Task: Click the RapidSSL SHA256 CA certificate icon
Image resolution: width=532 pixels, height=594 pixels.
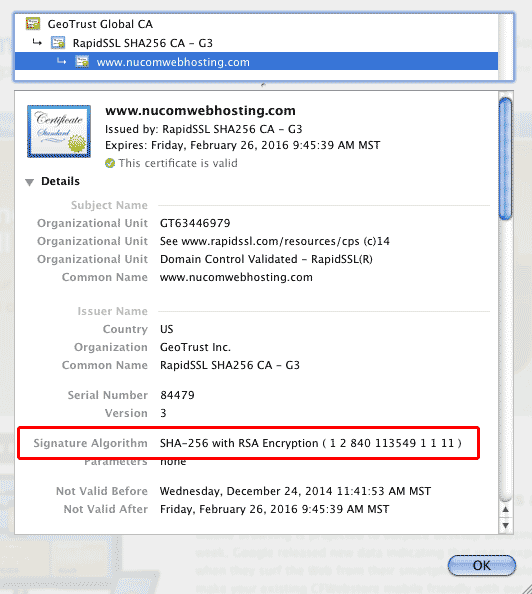Action: point(58,43)
